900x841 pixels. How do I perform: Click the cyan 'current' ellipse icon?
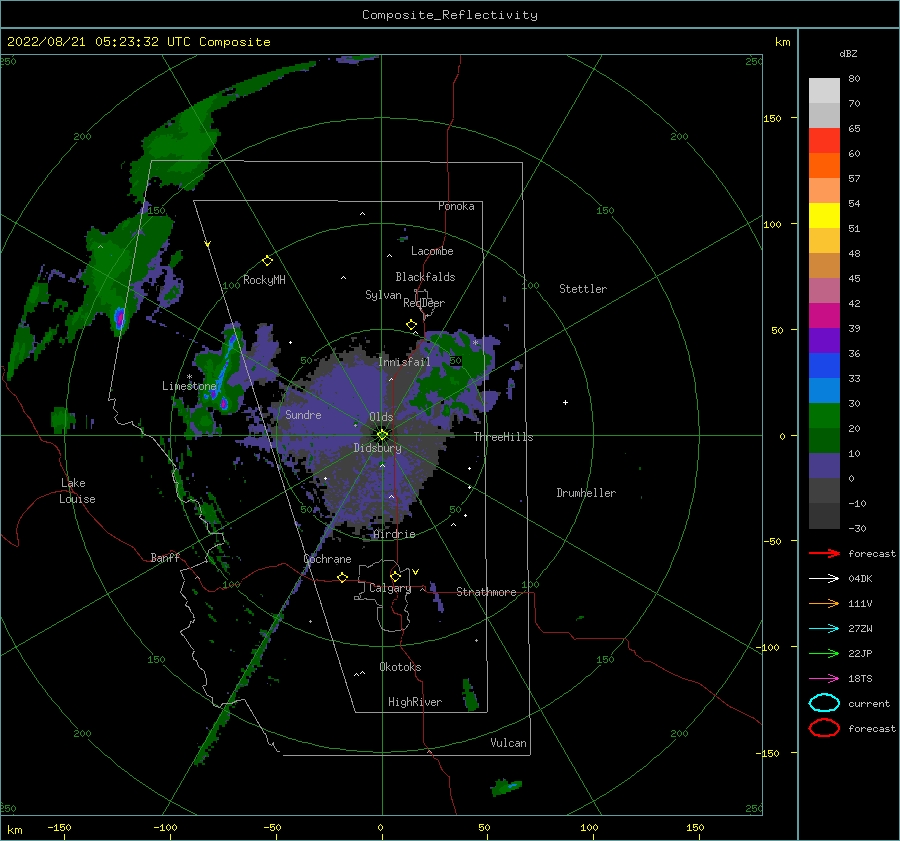click(824, 703)
